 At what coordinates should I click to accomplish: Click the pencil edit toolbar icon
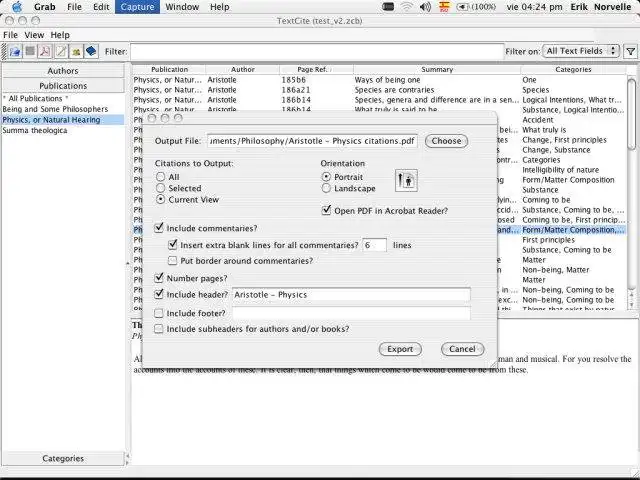click(x=60, y=51)
